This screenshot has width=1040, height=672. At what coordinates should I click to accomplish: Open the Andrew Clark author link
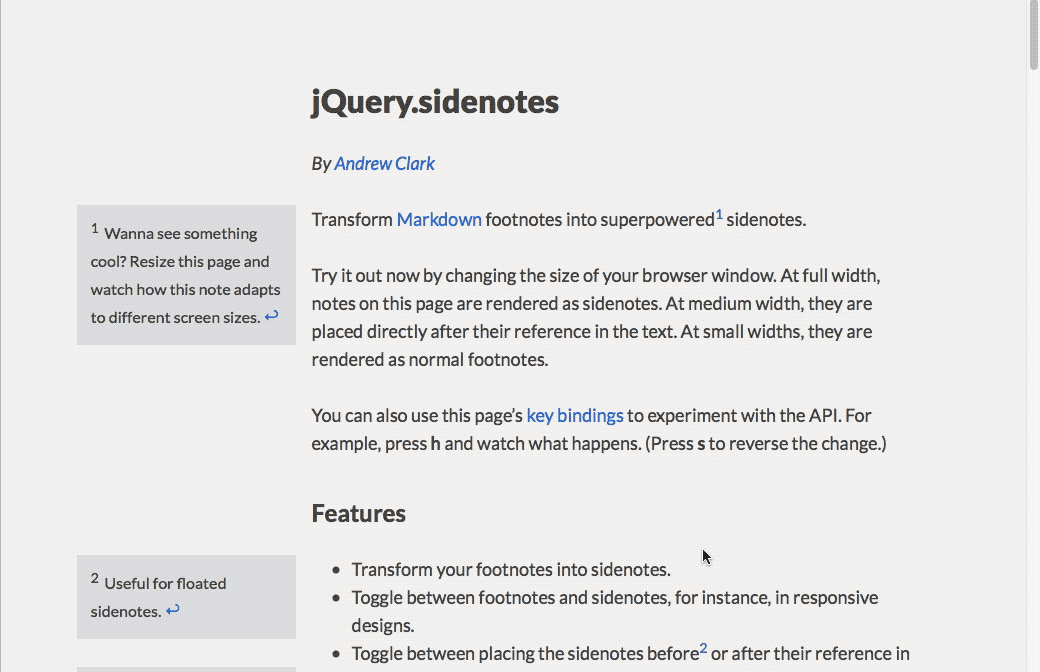384,164
